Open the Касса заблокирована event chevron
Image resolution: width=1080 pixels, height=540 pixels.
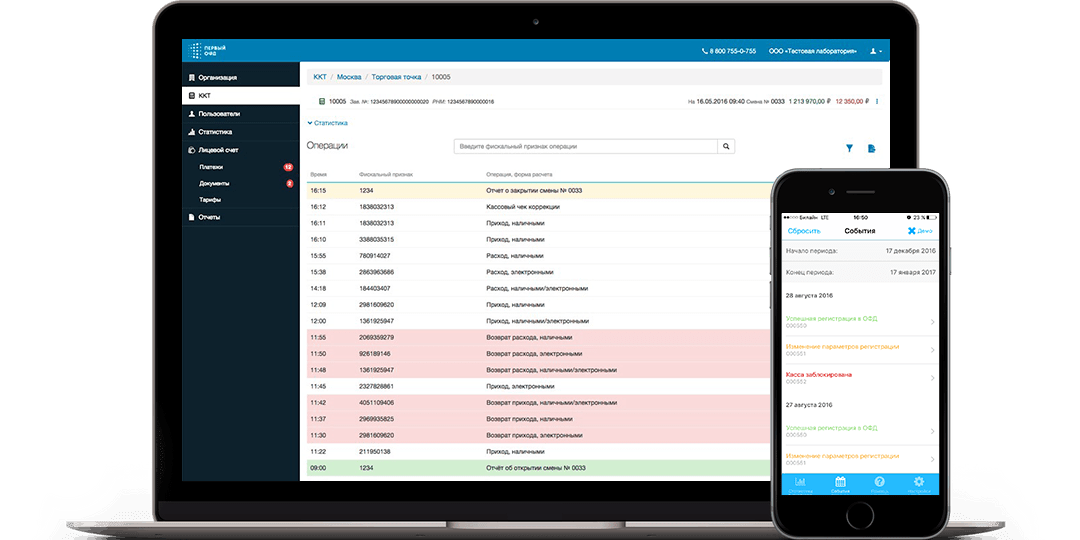pyautogui.click(x=933, y=377)
